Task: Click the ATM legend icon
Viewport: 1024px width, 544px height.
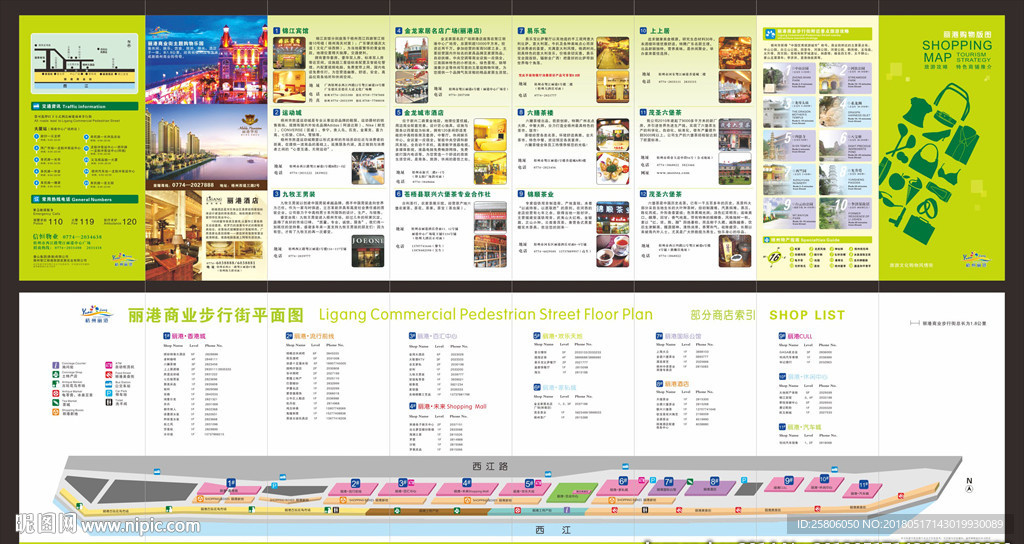Action: pyautogui.click(x=108, y=364)
